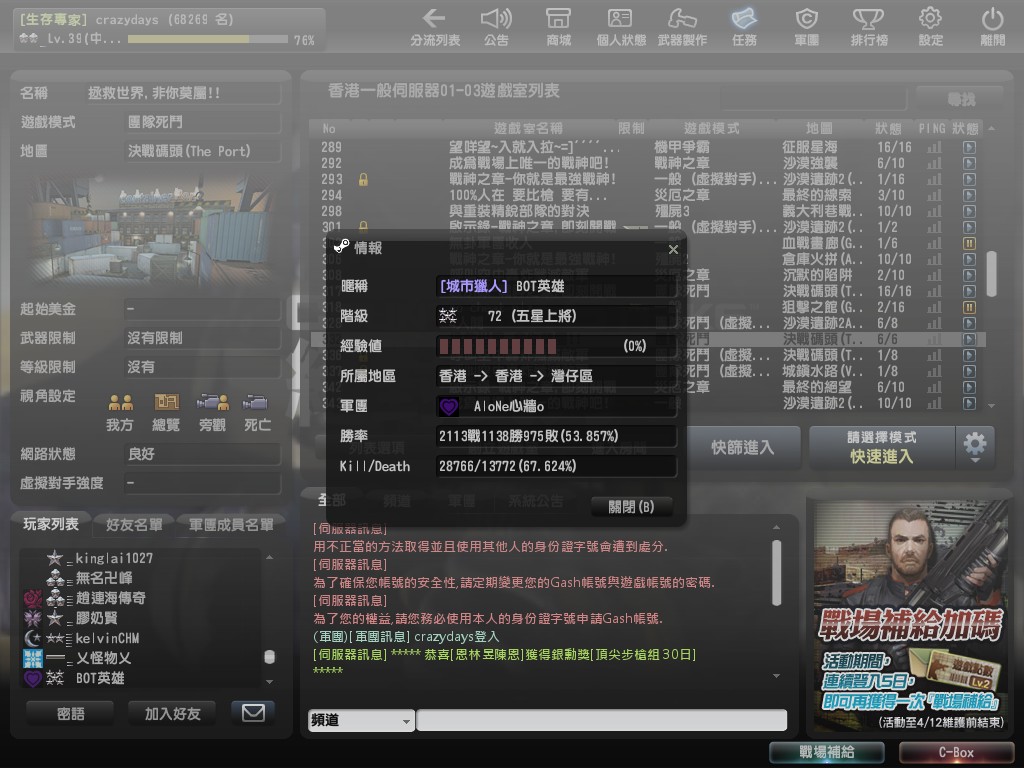The image size is (1024, 768).
Task: Select the 我方 view setting
Action: pos(120,411)
